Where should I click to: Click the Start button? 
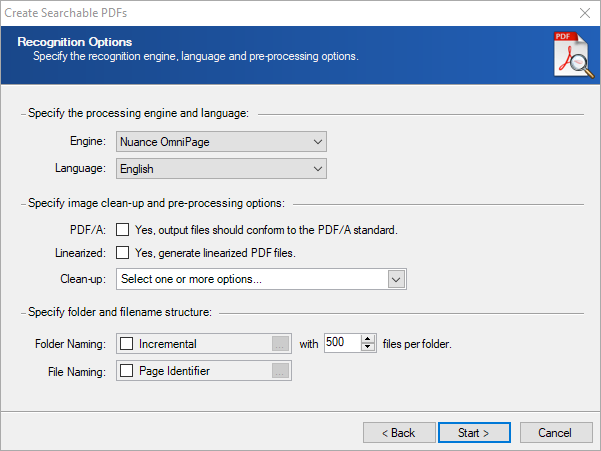pos(474,433)
